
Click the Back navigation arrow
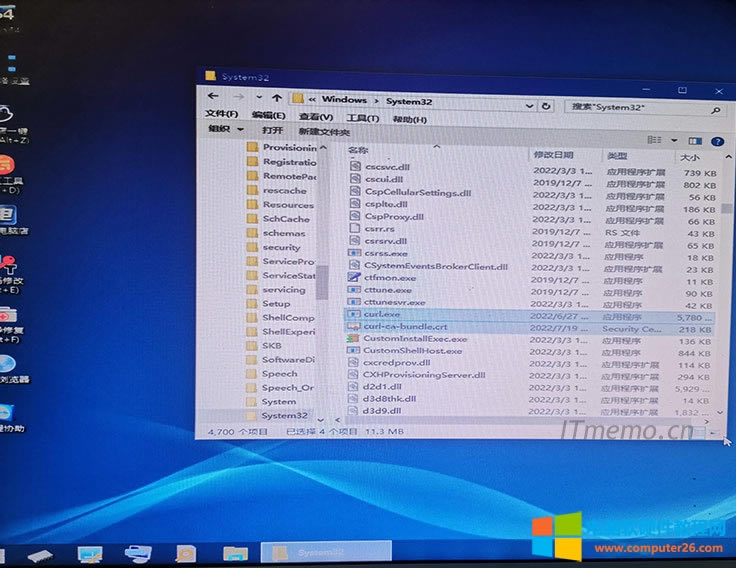click(213, 98)
